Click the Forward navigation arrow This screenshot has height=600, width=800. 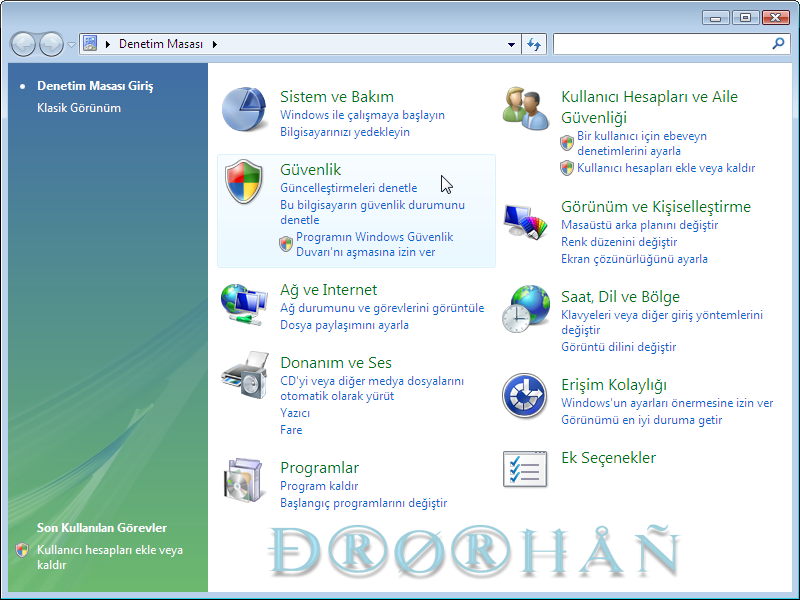tap(52, 44)
